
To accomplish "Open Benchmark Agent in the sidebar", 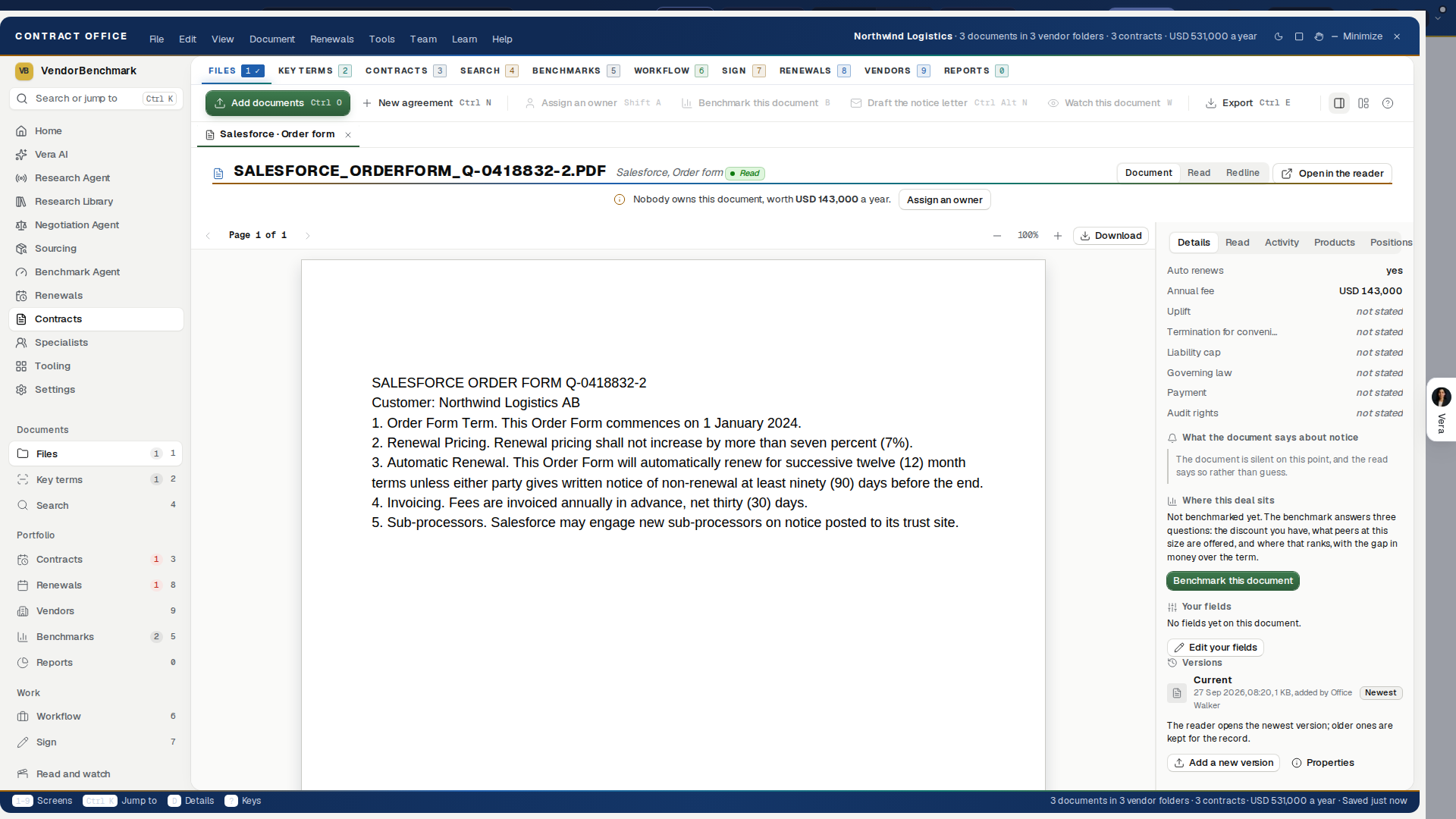I will [x=96, y=271].
